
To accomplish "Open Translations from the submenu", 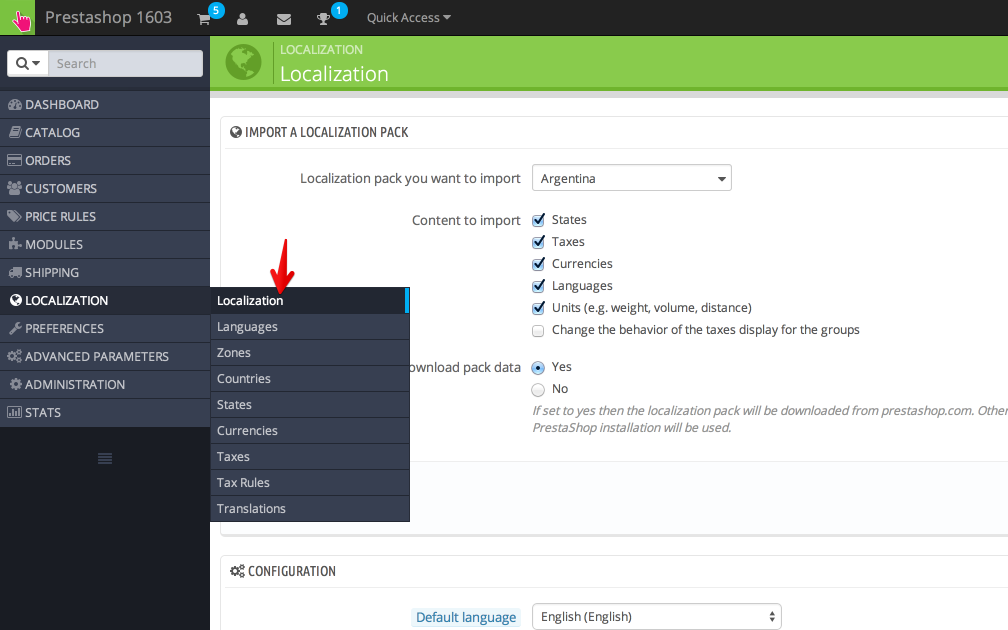I will click(x=251, y=509).
